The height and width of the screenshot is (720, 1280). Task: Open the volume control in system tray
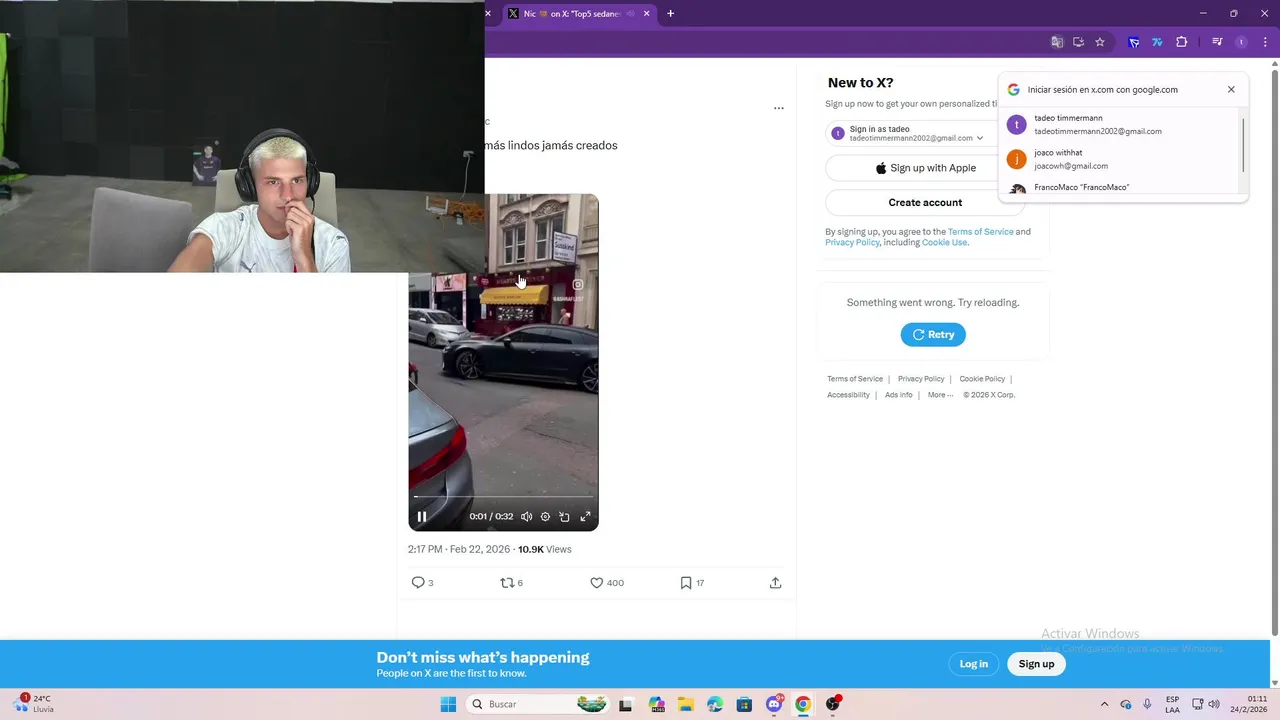pyautogui.click(x=1214, y=704)
